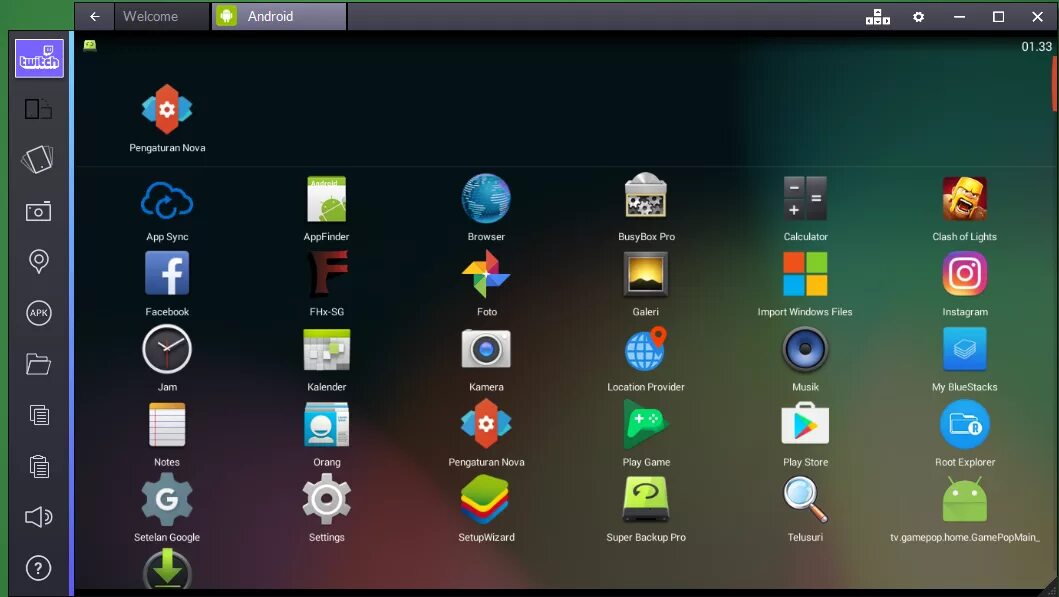The height and width of the screenshot is (597, 1059).
Task: Open the AppFinder app
Action: pos(326,208)
